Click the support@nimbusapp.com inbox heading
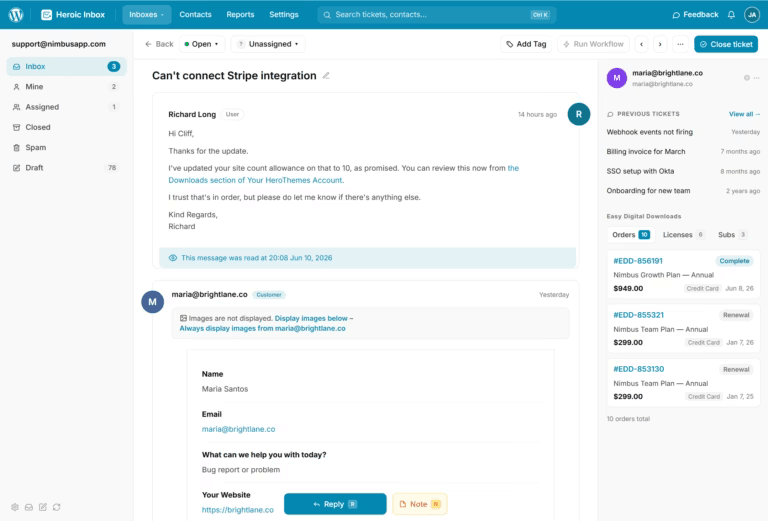This screenshot has width=768, height=521. (59, 44)
